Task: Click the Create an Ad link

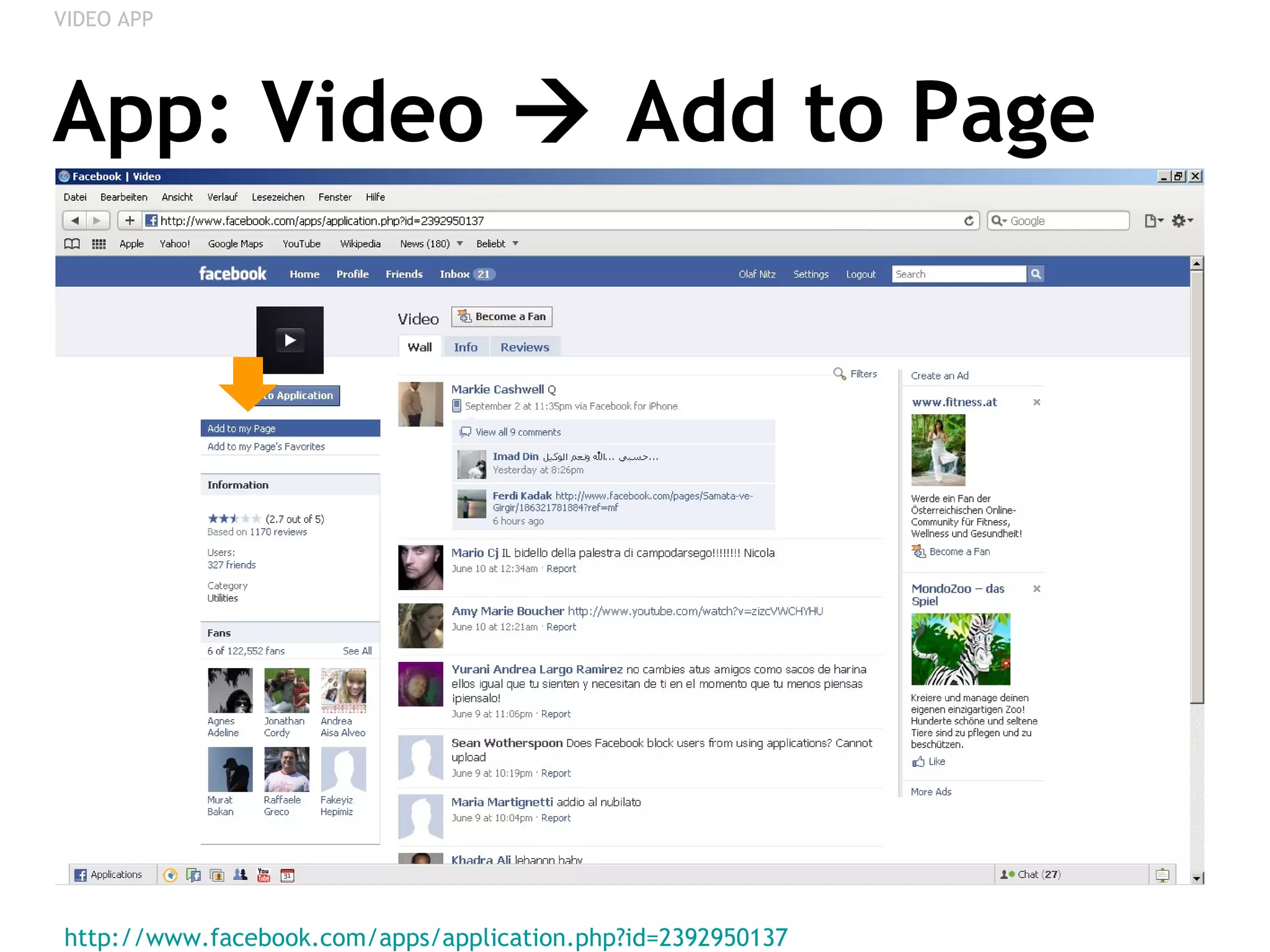Action: point(939,376)
